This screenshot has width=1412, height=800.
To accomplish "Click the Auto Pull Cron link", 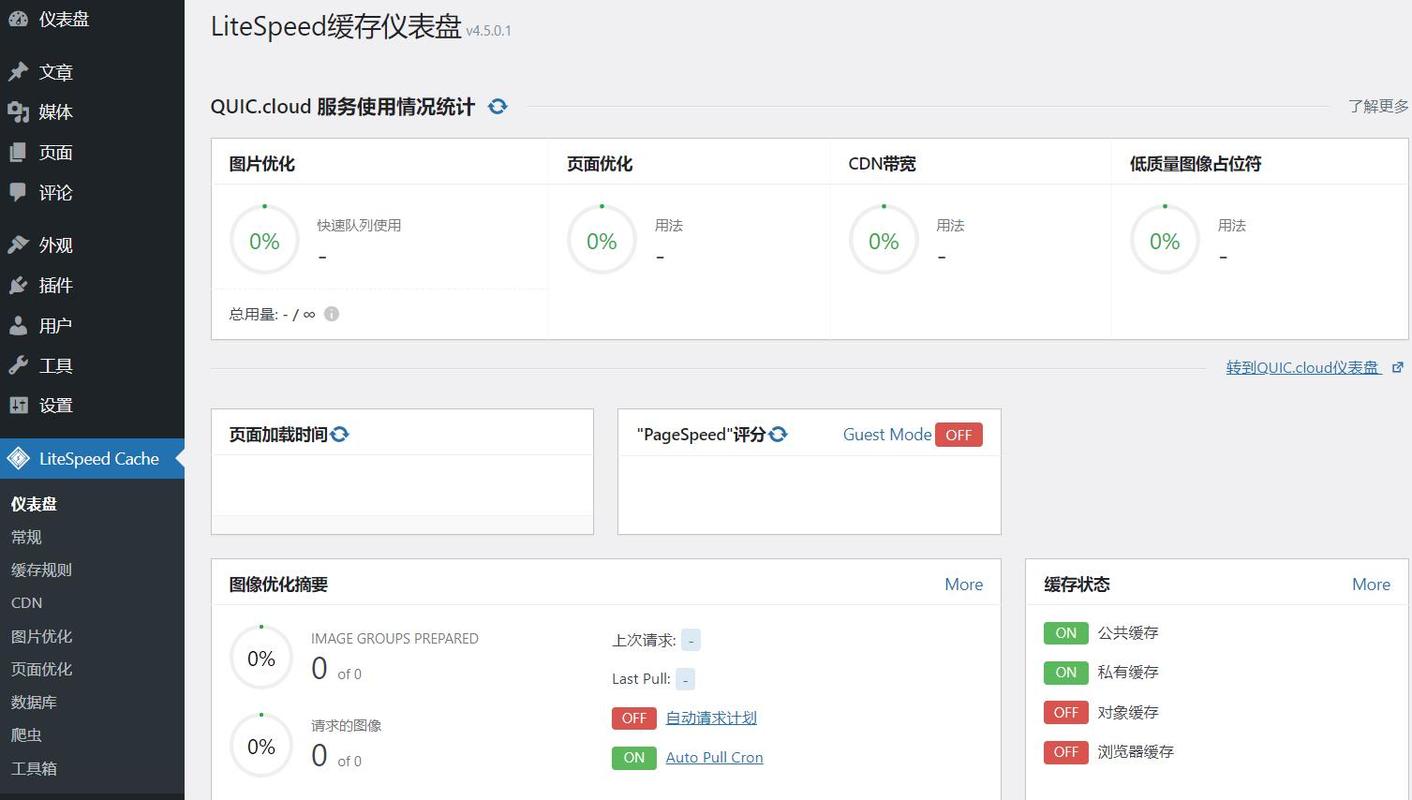I will tap(714, 758).
